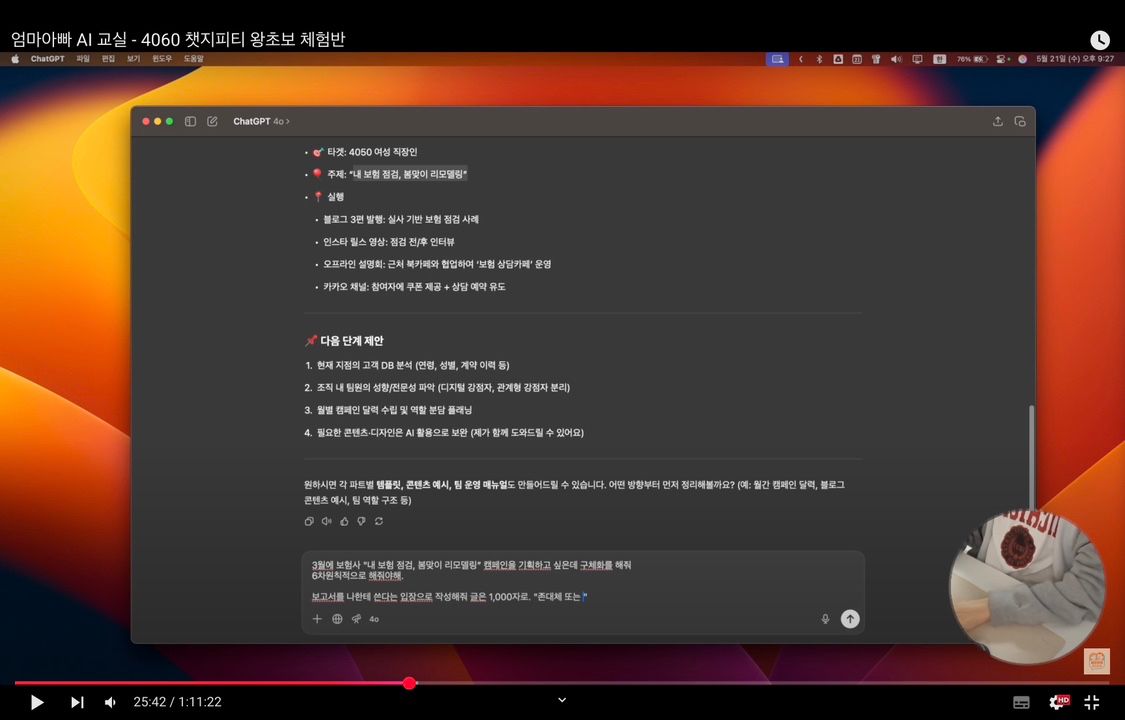Read the response aloud with speaker icon
This screenshot has width=1125, height=720.
click(x=326, y=521)
